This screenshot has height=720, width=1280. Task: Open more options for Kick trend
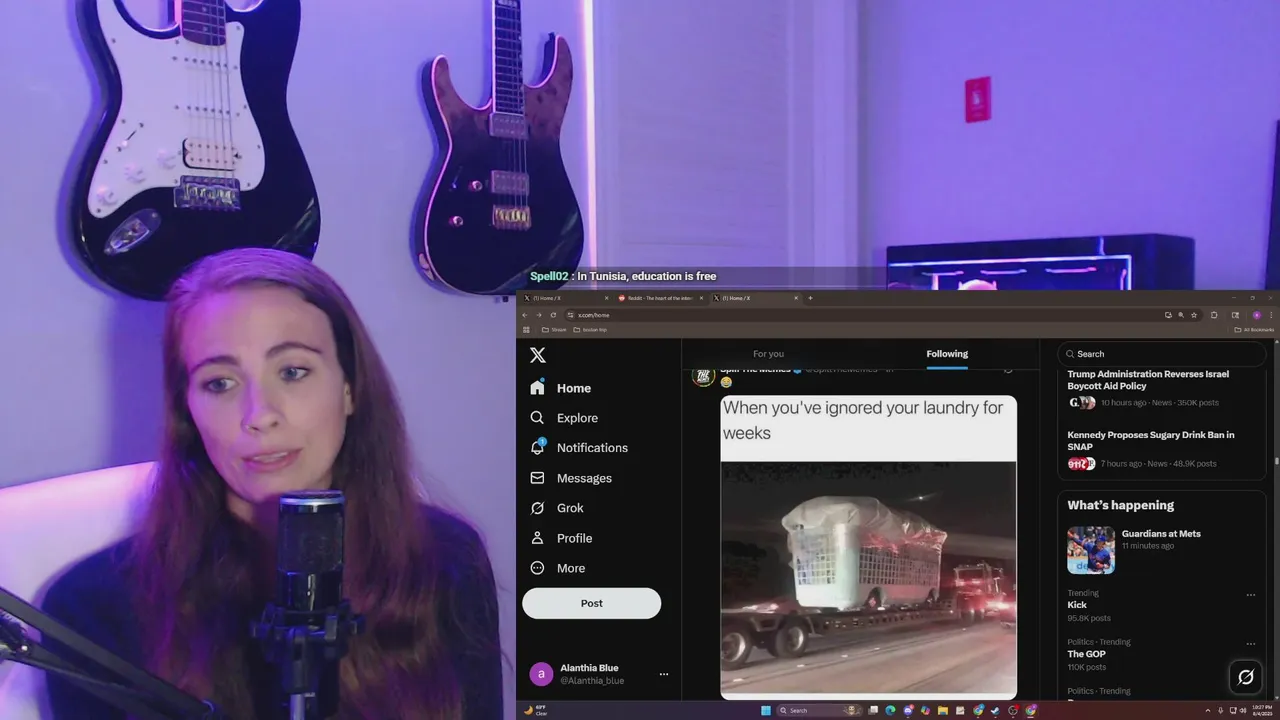click(1250, 595)
